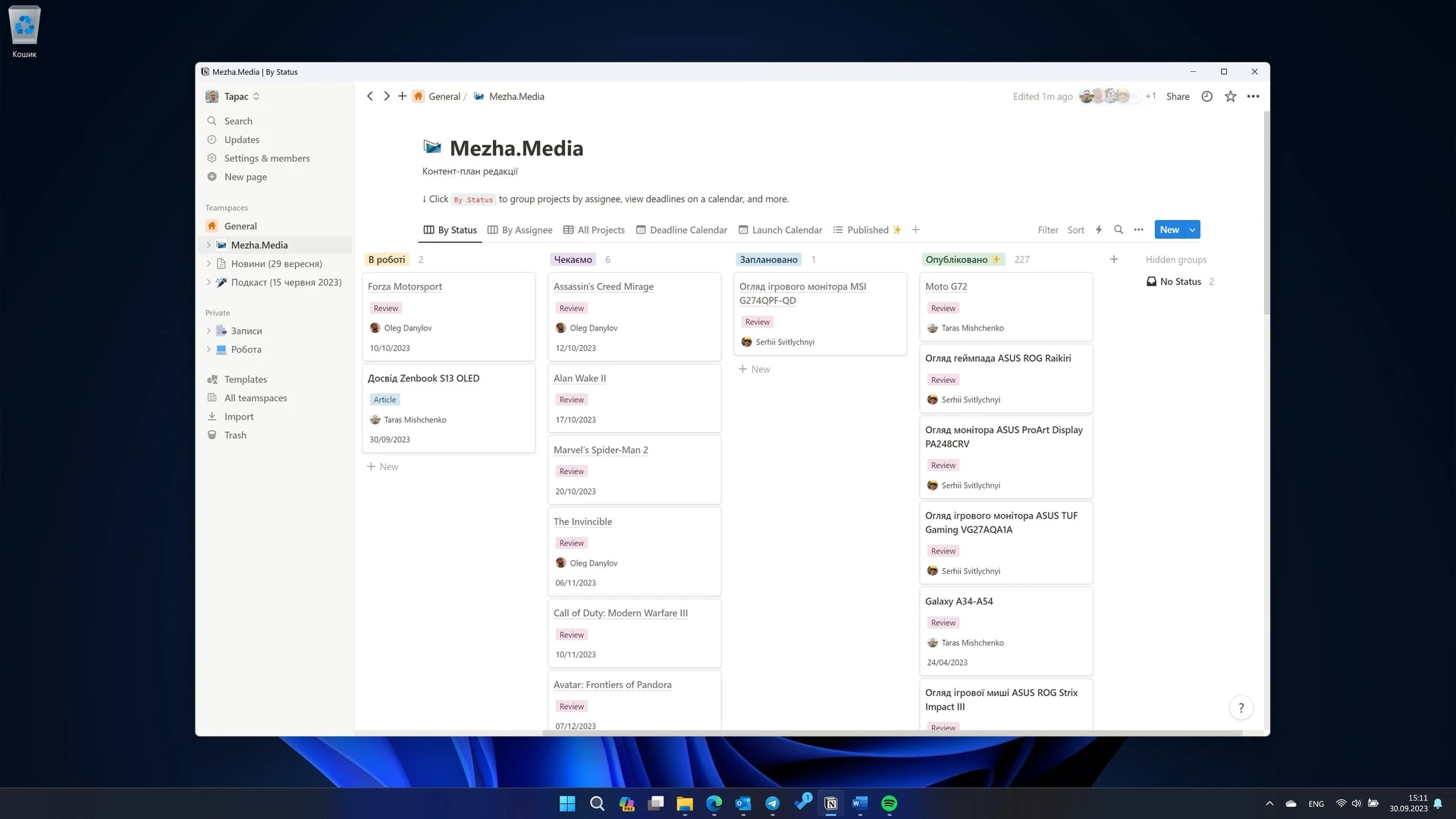
Task: Switch to the Published view
Action: tap(867, 230)
